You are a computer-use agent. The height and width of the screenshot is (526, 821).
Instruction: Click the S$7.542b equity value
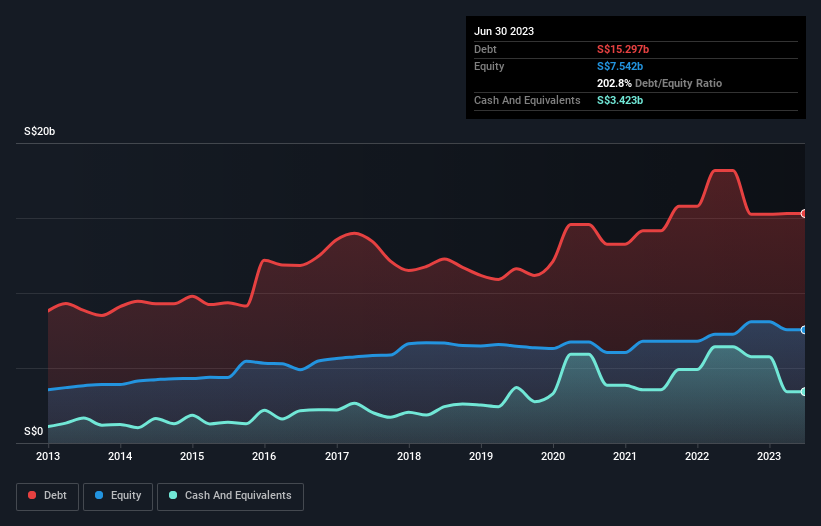click(620, 66)
